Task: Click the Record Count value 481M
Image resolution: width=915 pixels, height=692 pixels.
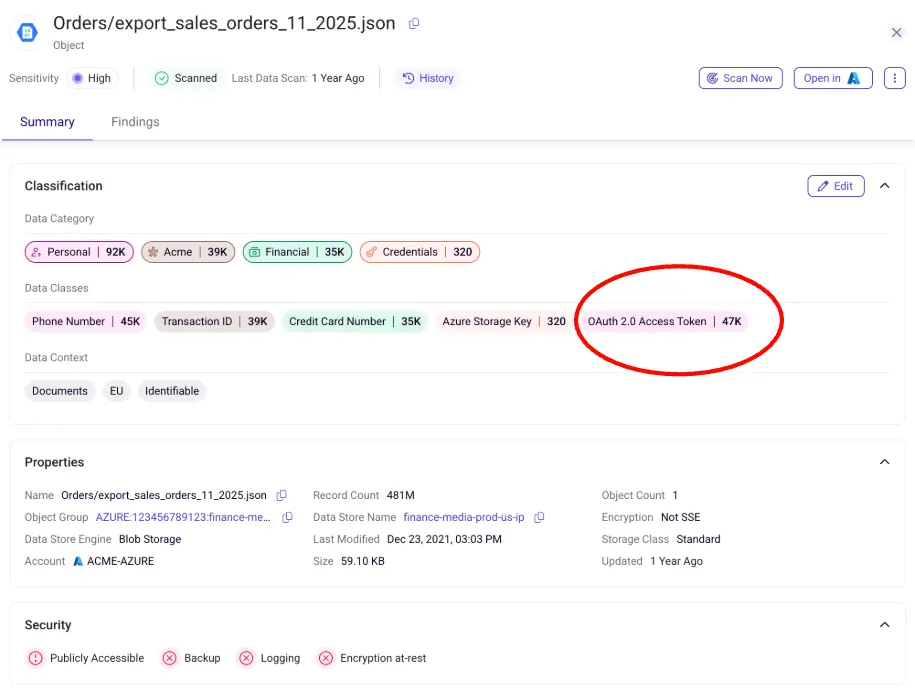Action: [401, 495]
